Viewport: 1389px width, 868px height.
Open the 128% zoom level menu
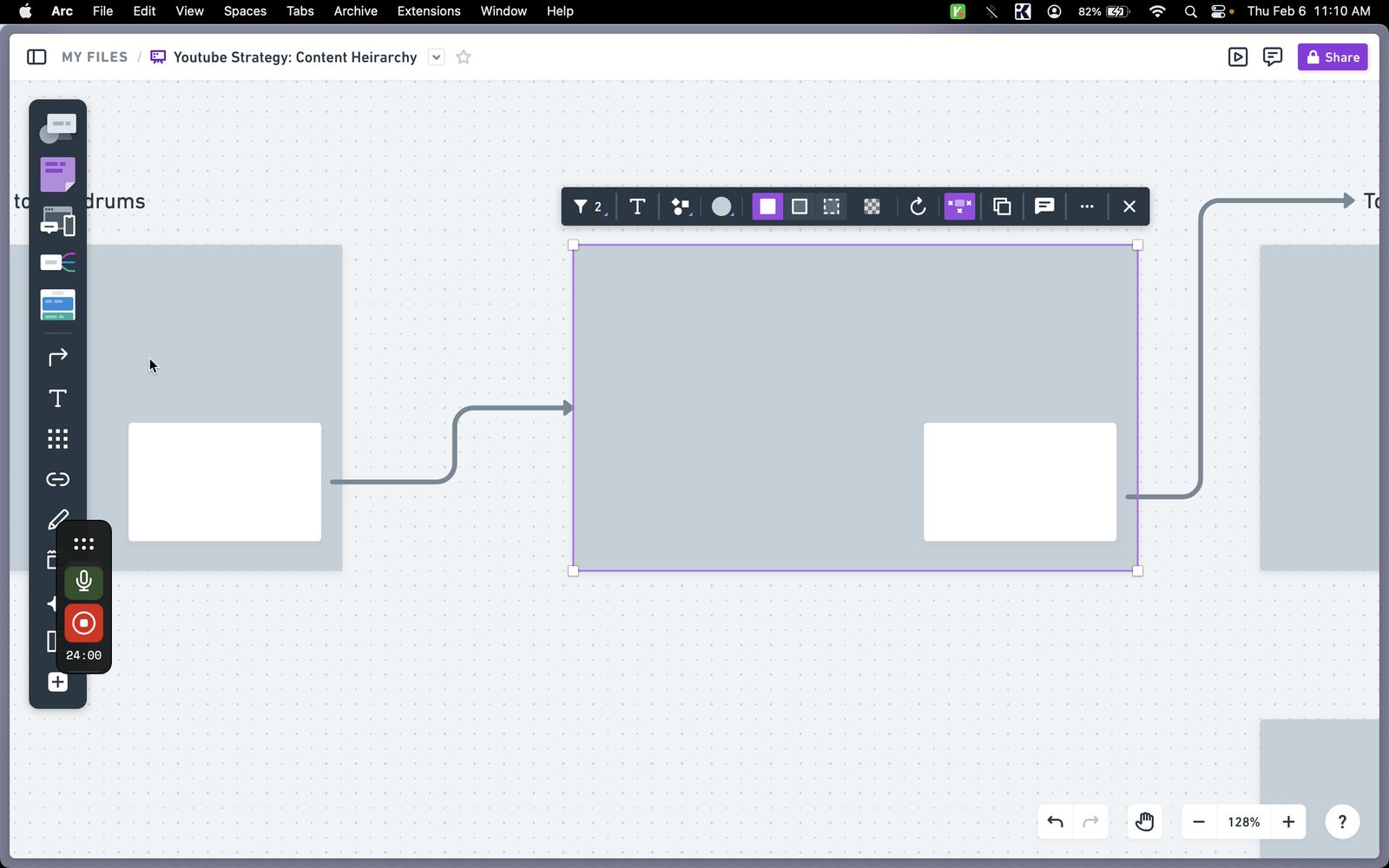[x=1243, y=822]
